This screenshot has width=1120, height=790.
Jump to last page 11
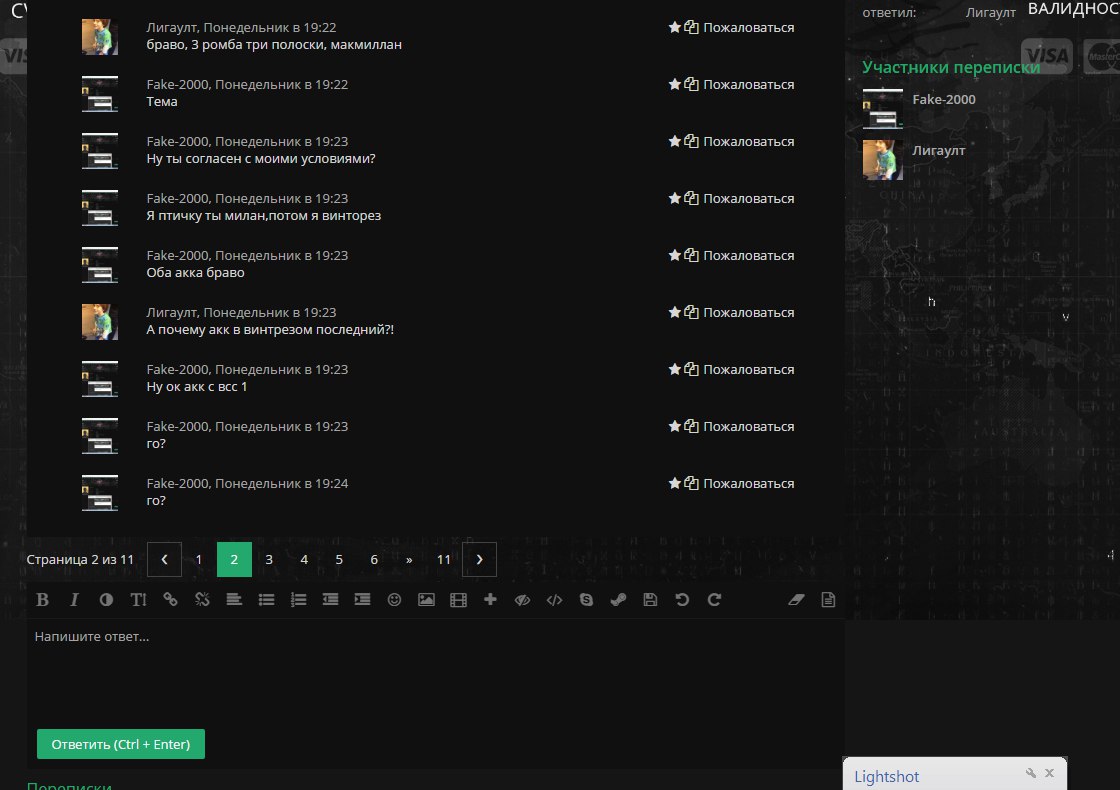click(444, 559)
